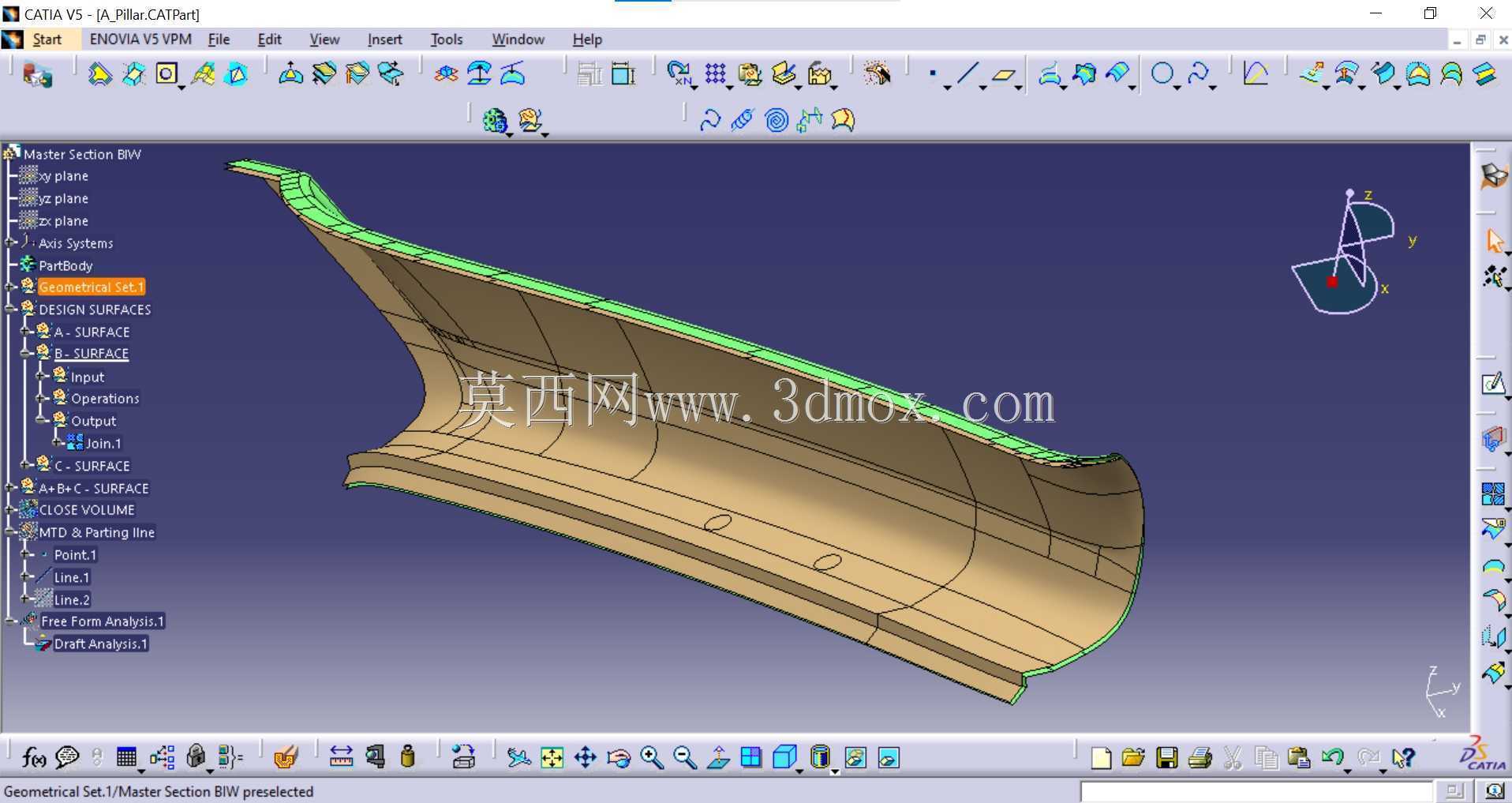Image resolution: width=1512 pixels, height=803 pixels.
Task: Click the Print icon
Action: (1199, 758)
